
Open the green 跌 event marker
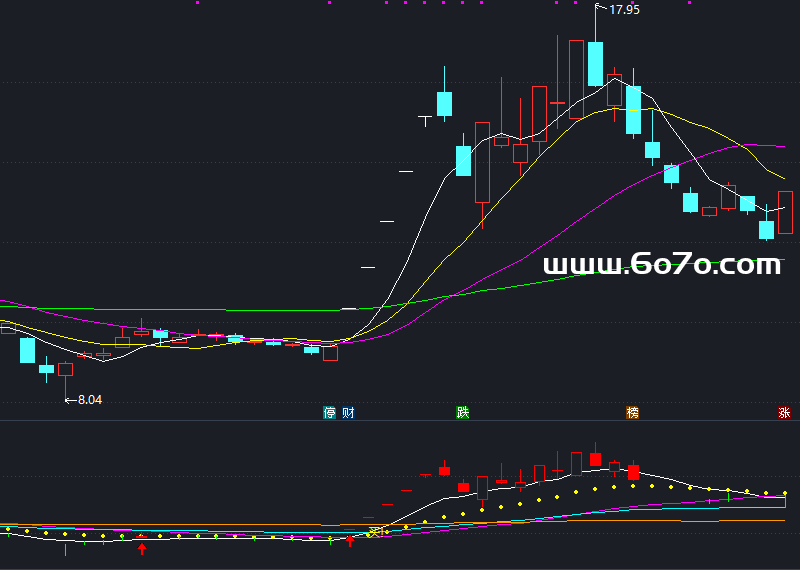coord(462,412)
